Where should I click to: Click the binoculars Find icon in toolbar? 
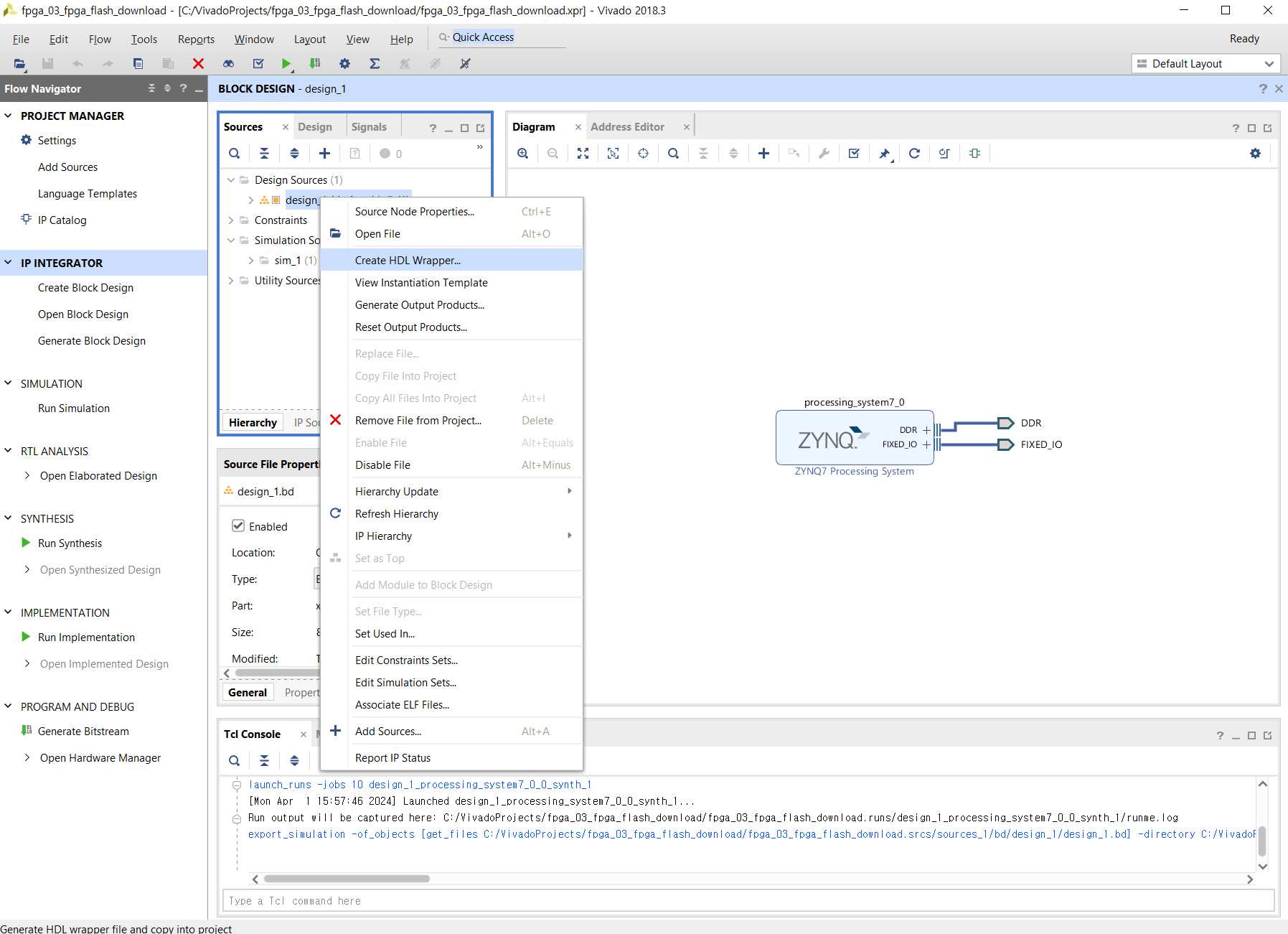tap(229, 64)
